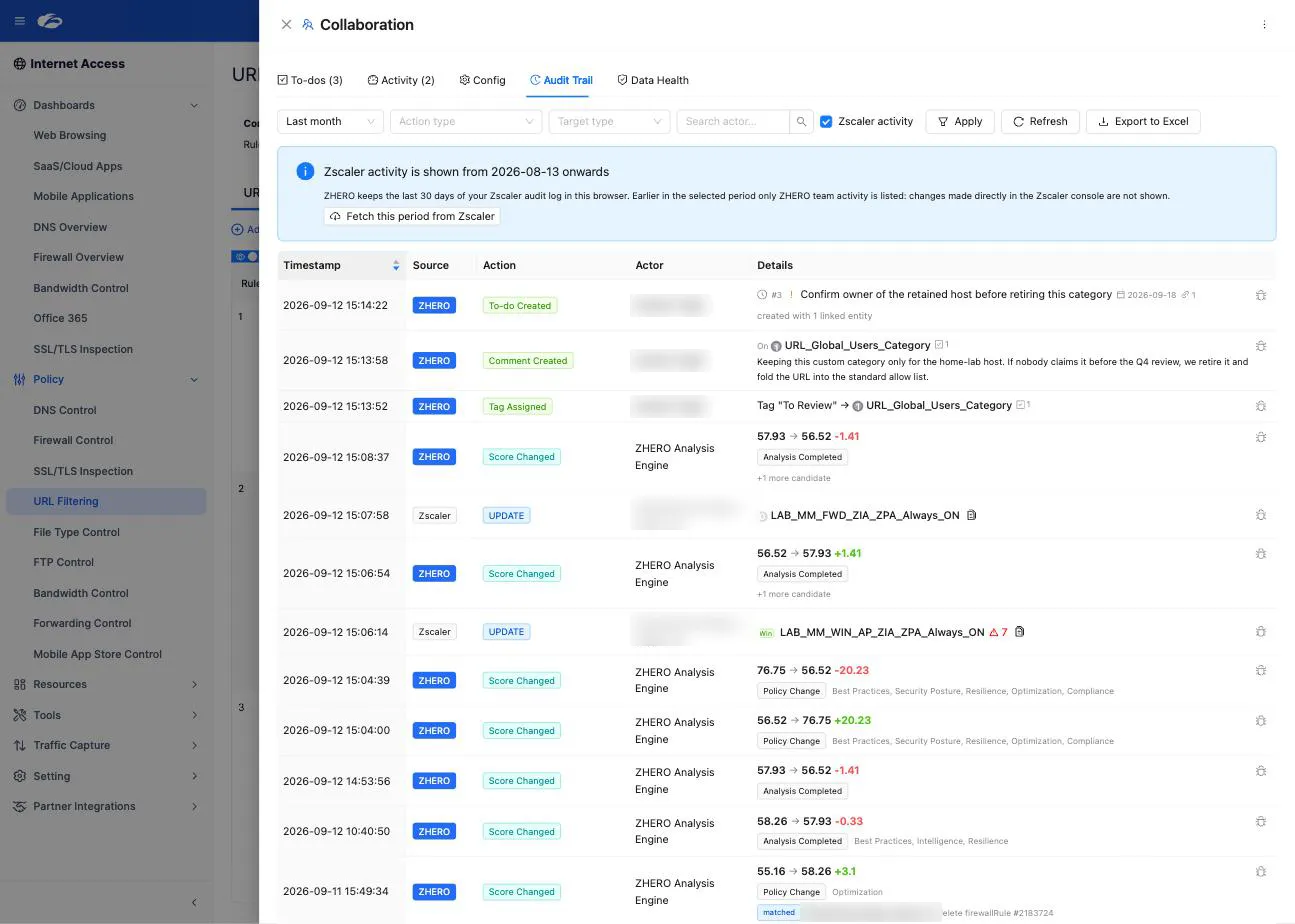Screen dimensions: 1295x924
Task: Sort by the Timestamp column
Action: (x=341, y=265)
